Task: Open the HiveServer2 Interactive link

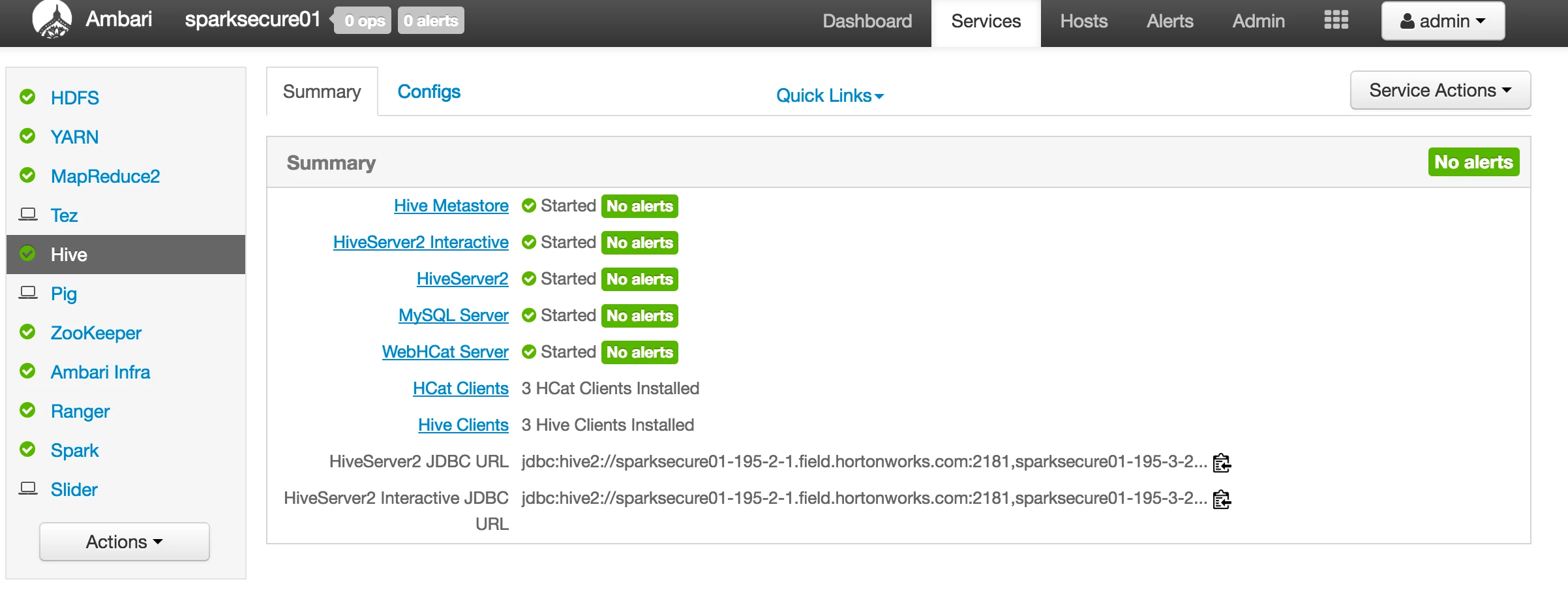Action: coord(421,242)
